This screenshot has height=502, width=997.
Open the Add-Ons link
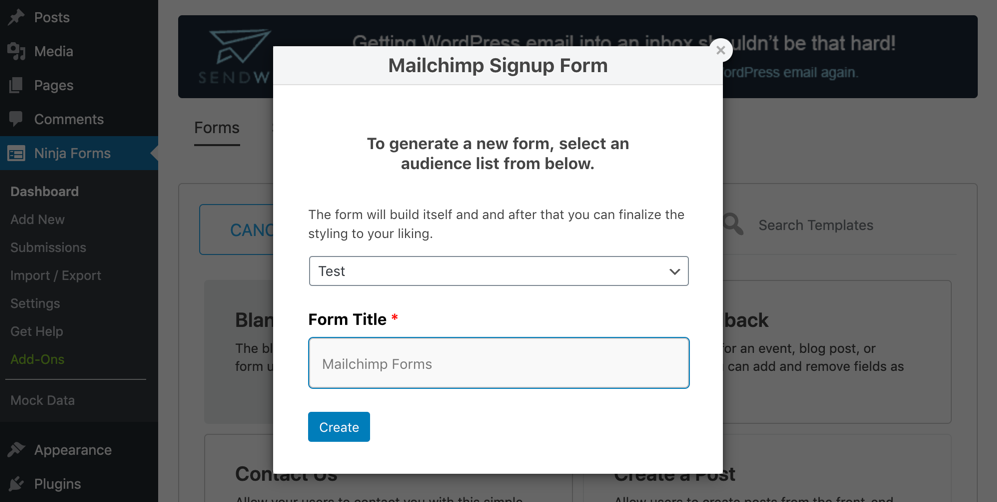(x=37, y=359)
